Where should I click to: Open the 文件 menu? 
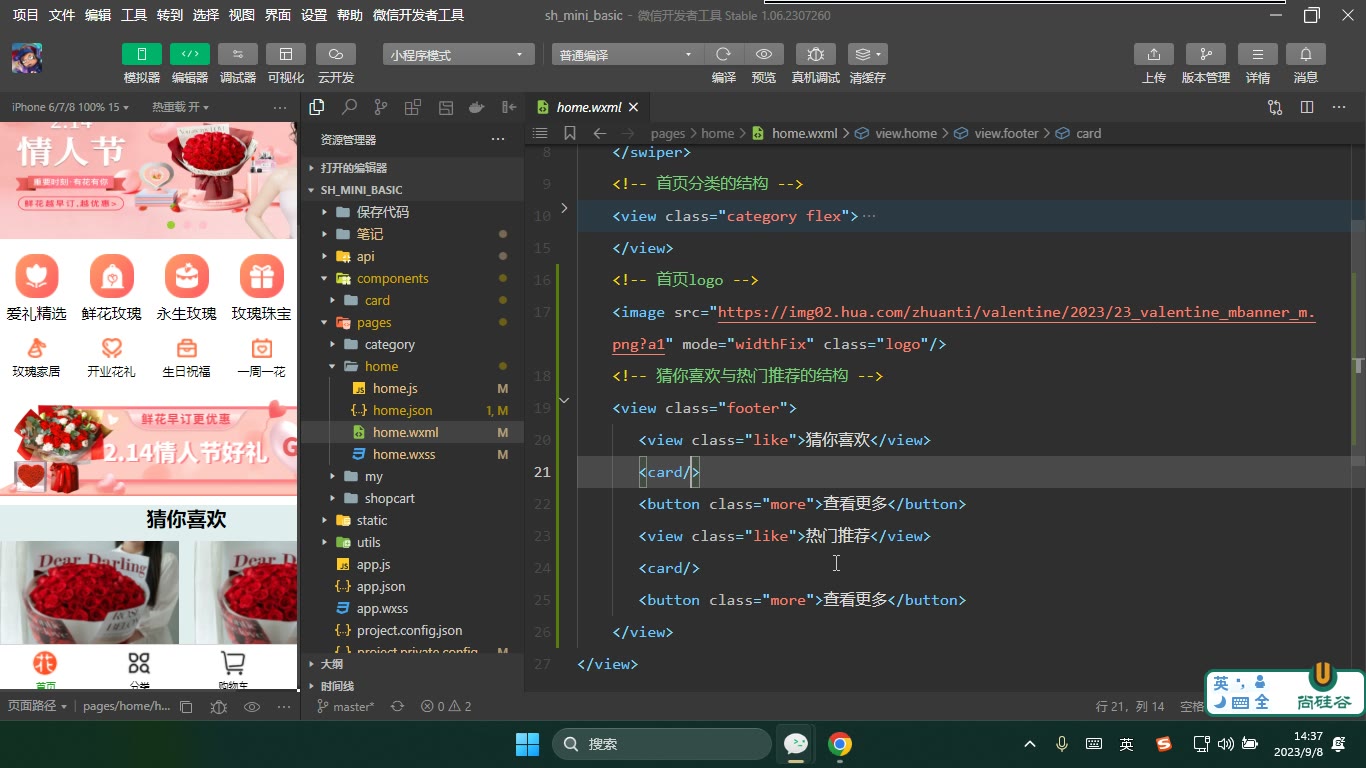(62, 15)
